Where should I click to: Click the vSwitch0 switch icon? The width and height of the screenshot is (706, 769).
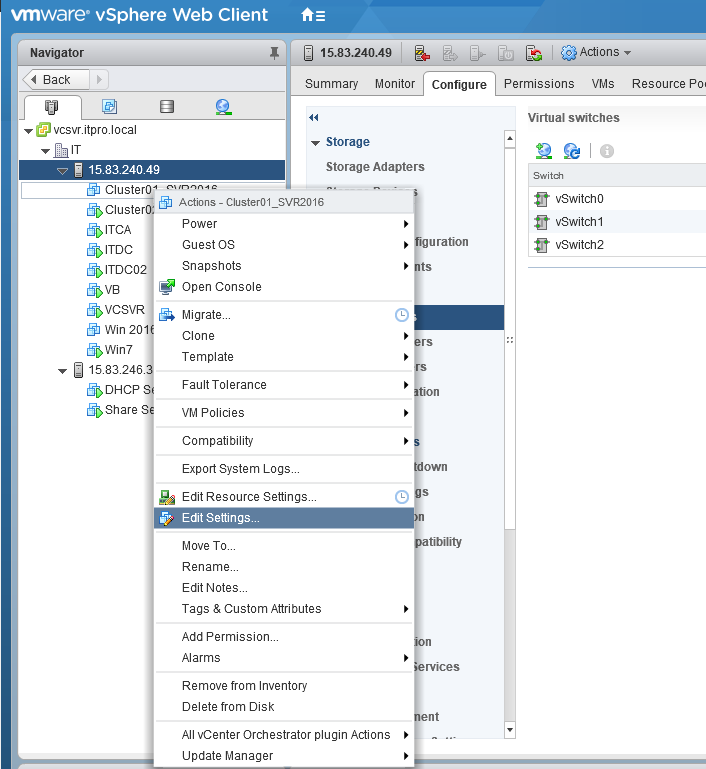click(541, 199)
